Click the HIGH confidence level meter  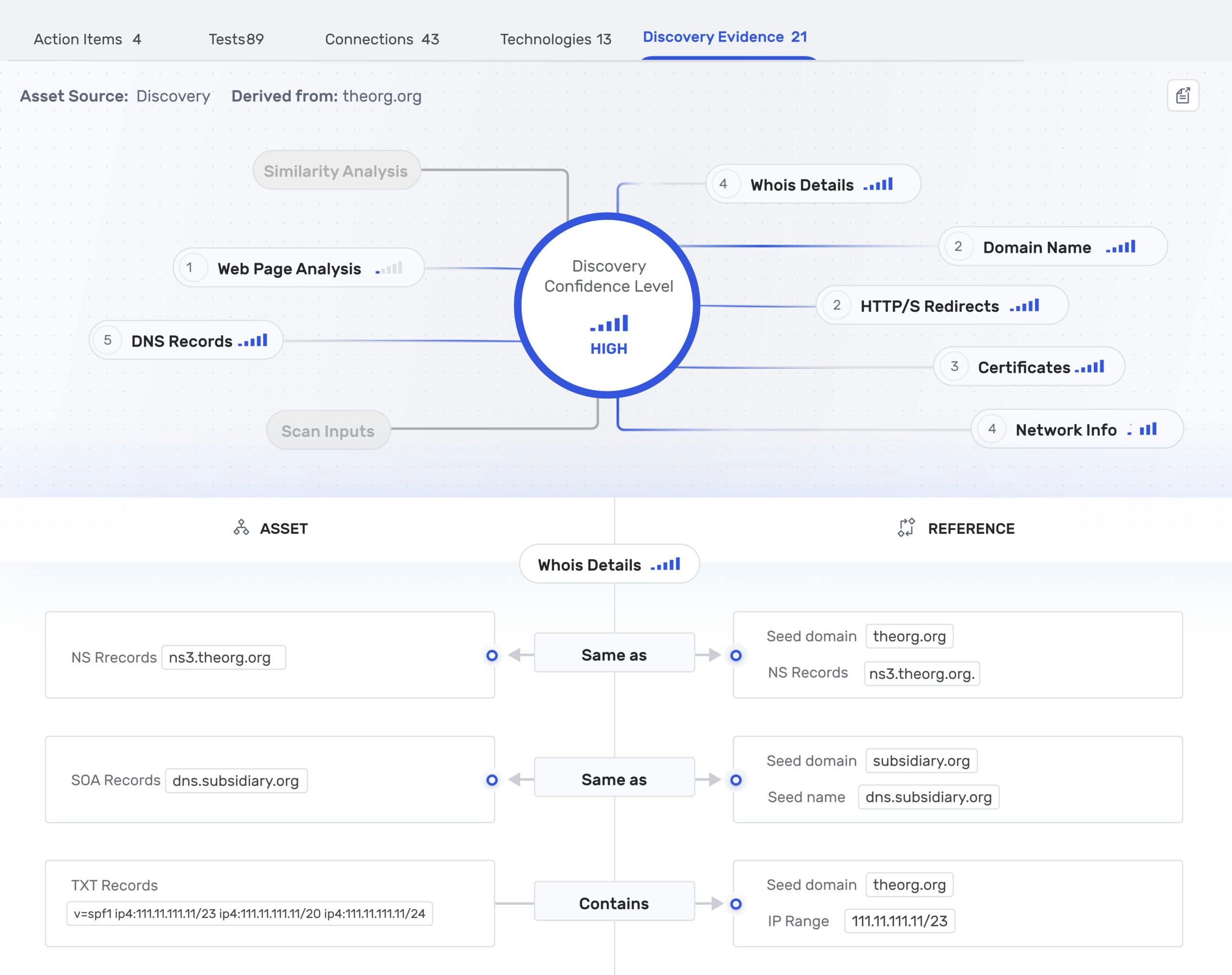(608, 333)
